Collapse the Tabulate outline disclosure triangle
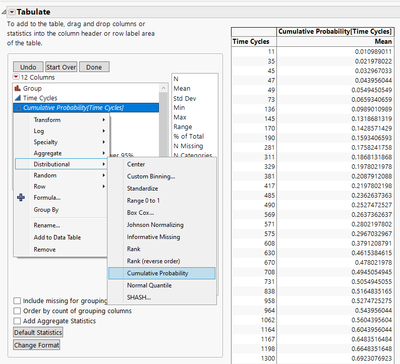Viewport: 400px width, 364px height. click(x=4, y=12)
